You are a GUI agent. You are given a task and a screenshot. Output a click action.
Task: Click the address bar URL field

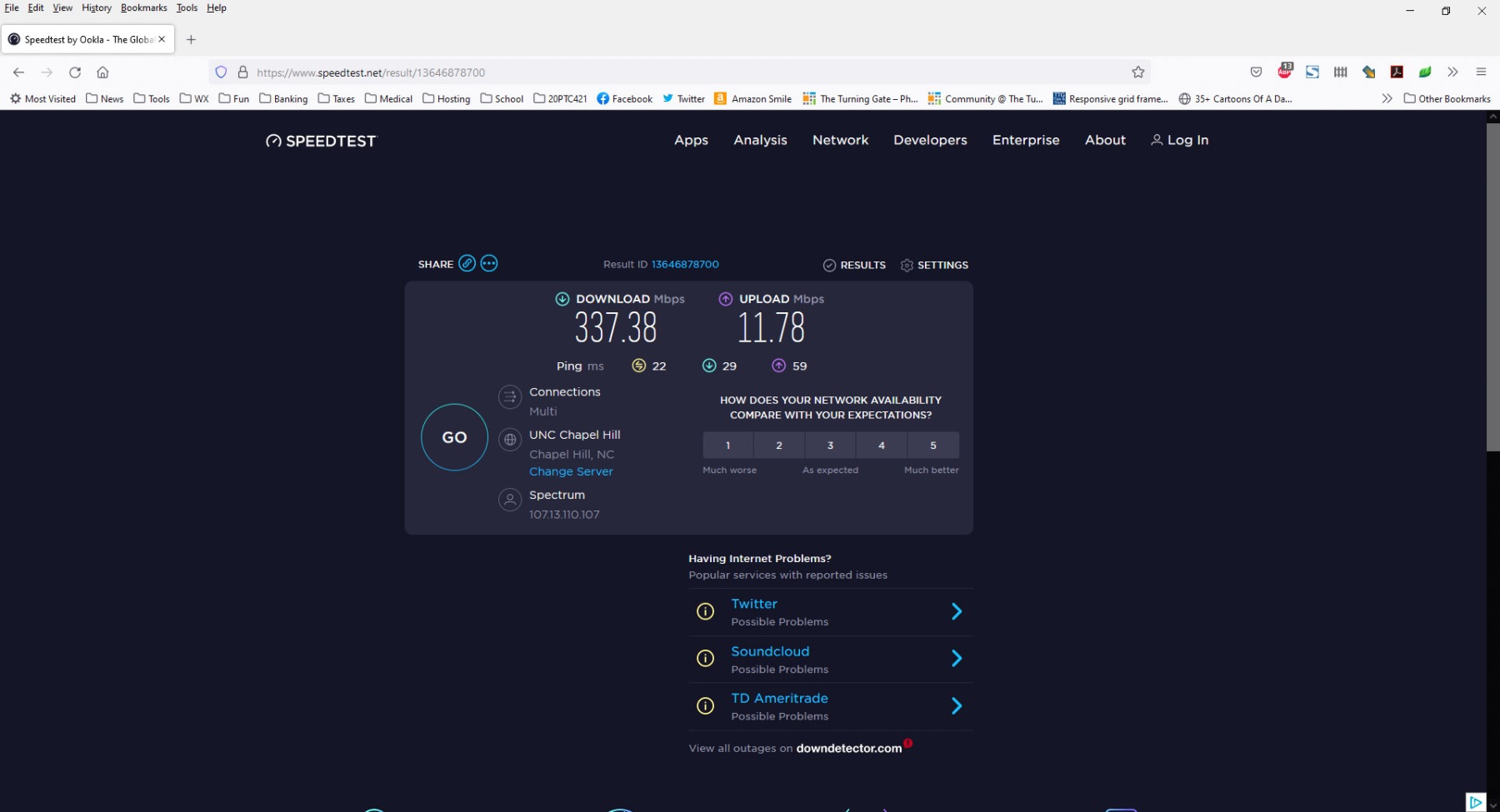[x=679, y=72]
